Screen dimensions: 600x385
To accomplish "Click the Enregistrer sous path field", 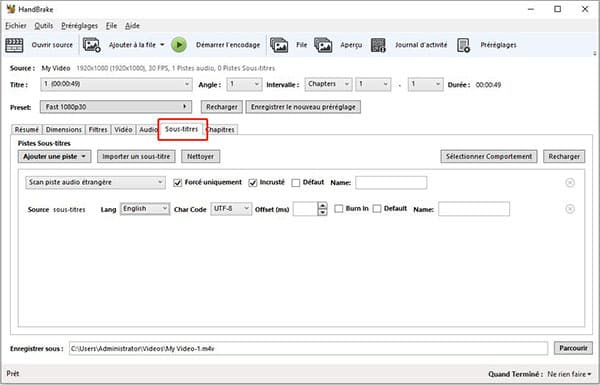I will point(308,349).
